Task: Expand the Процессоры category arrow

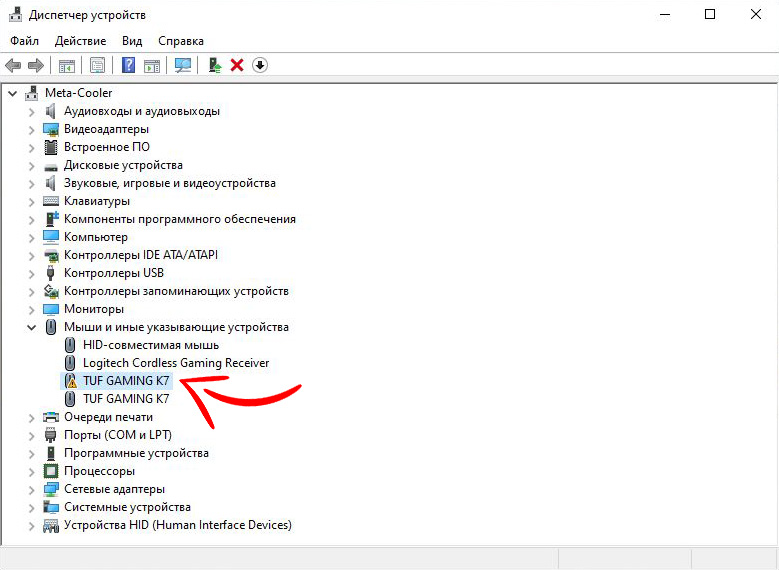Action: [x=32, y=472]
